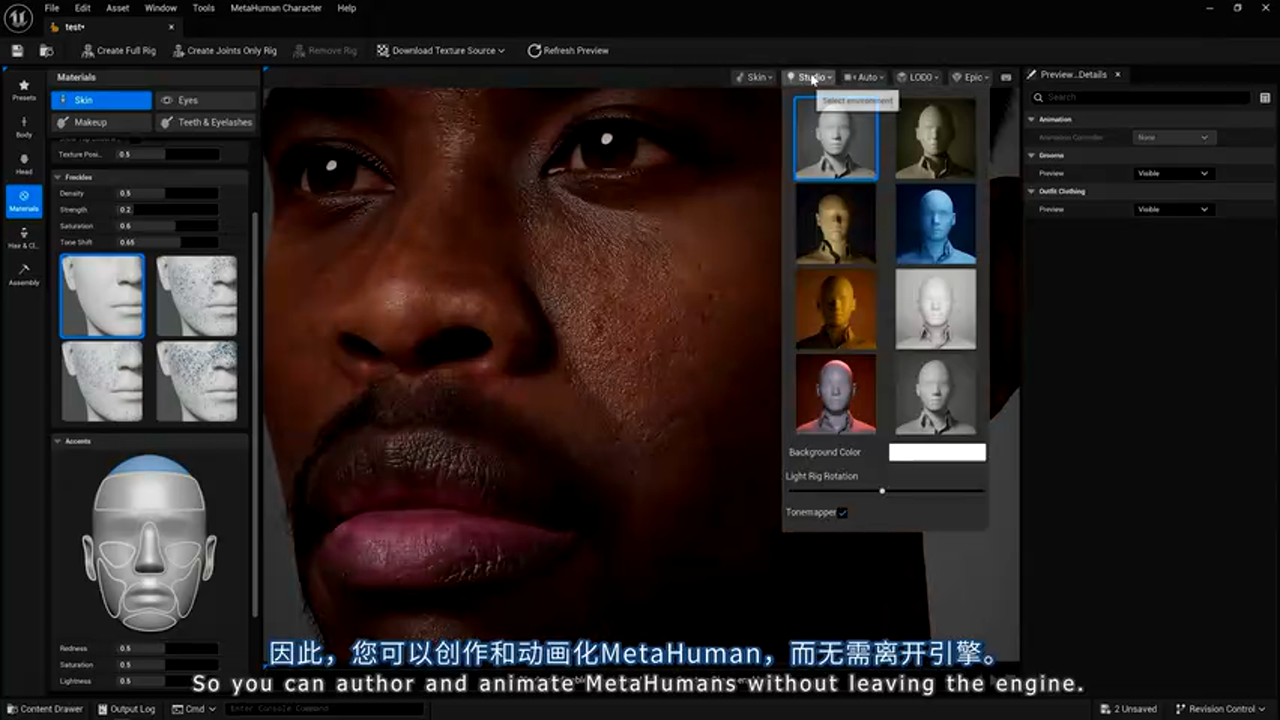Toggle Grooms Preview to Hidden
The image size is (1280, 720).
point(1172,173)
